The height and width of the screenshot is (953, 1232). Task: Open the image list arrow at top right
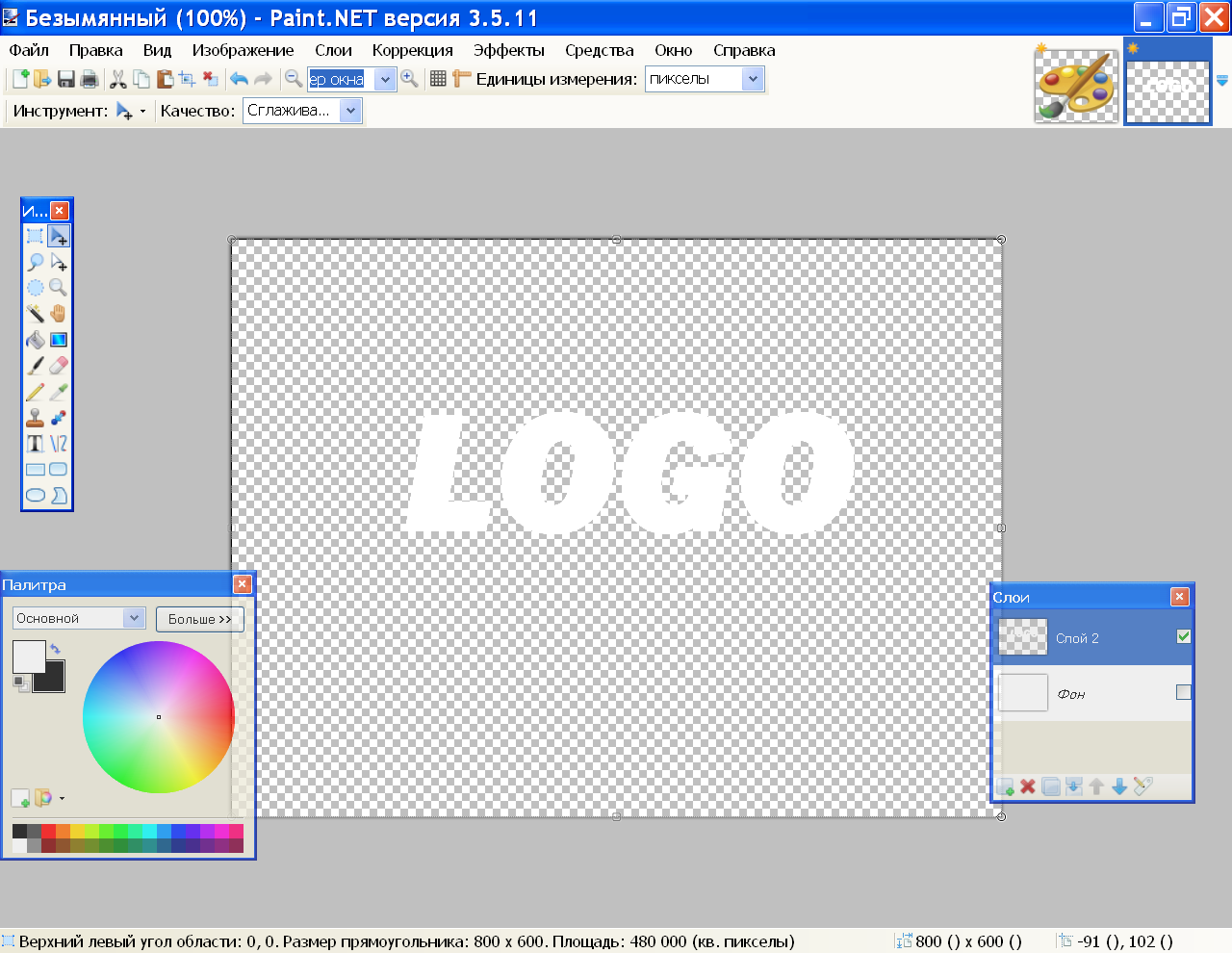[x=1222, y=82]
